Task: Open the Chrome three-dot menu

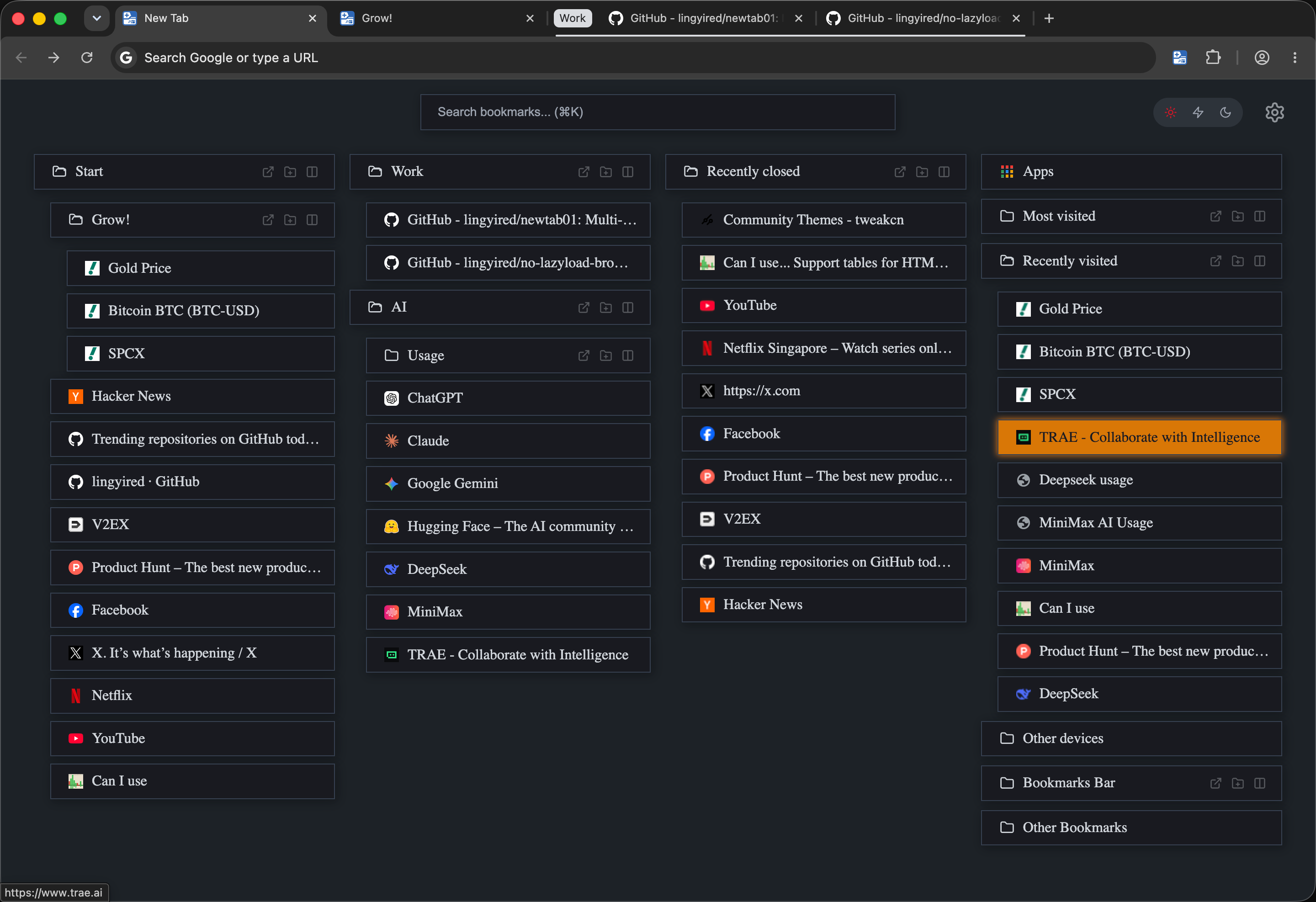Action: coord(1295,58)
